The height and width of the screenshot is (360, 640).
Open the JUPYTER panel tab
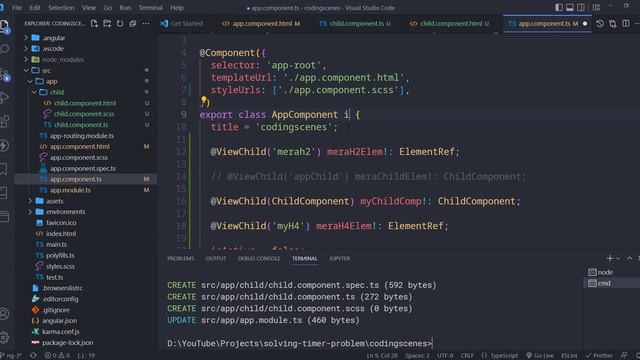click(340, 258)
